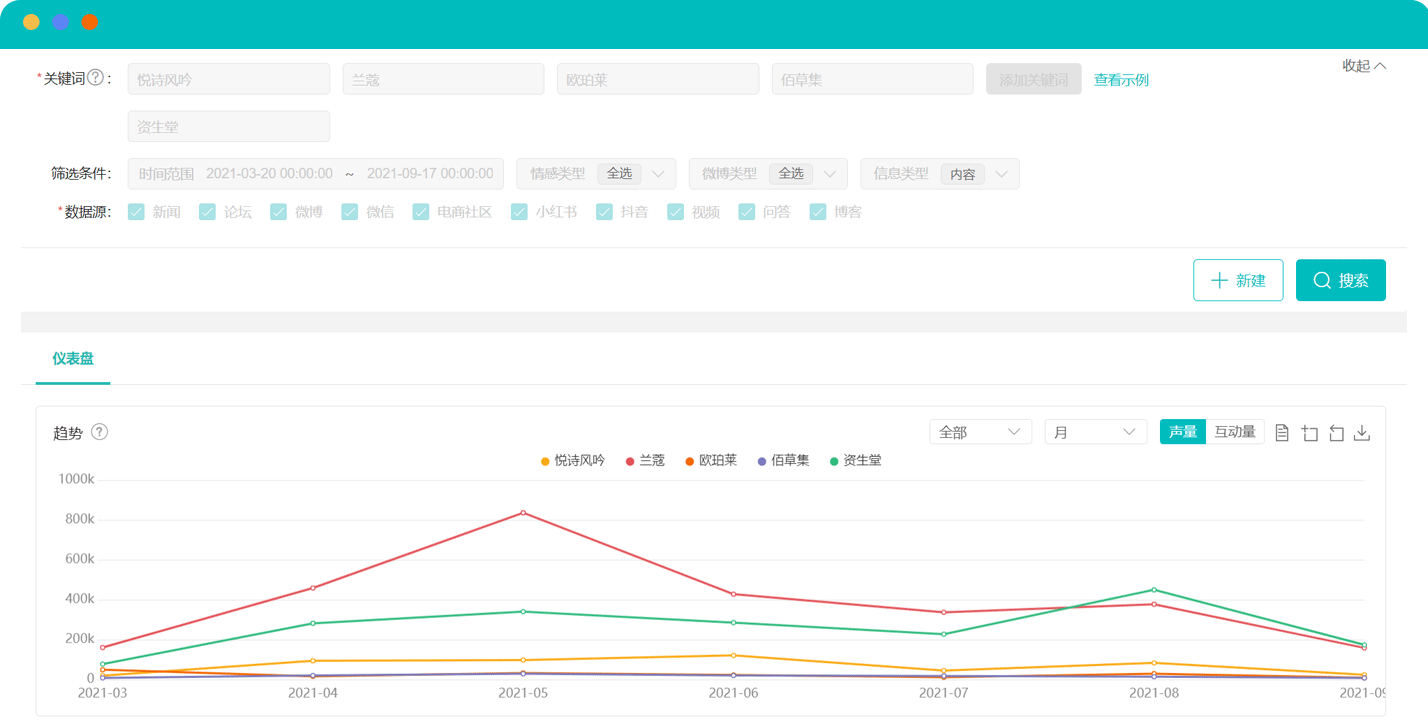
Task: Uncheck the 微信 data source
Action: pos(349,212)
